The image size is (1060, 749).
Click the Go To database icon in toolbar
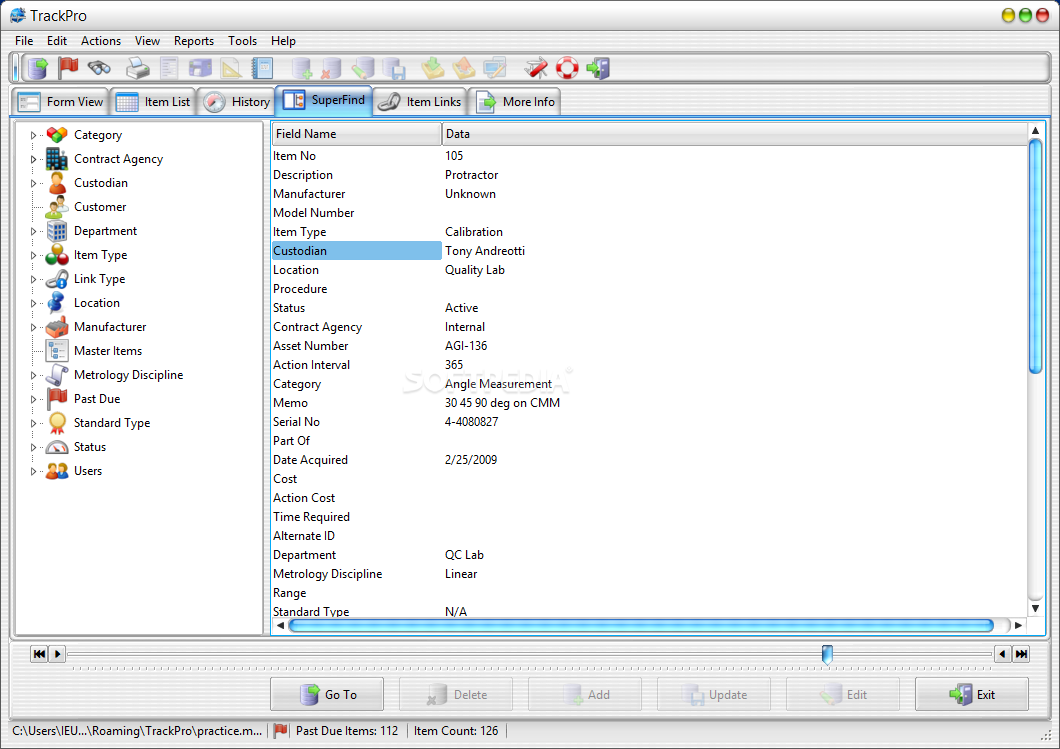click(38, 68)
